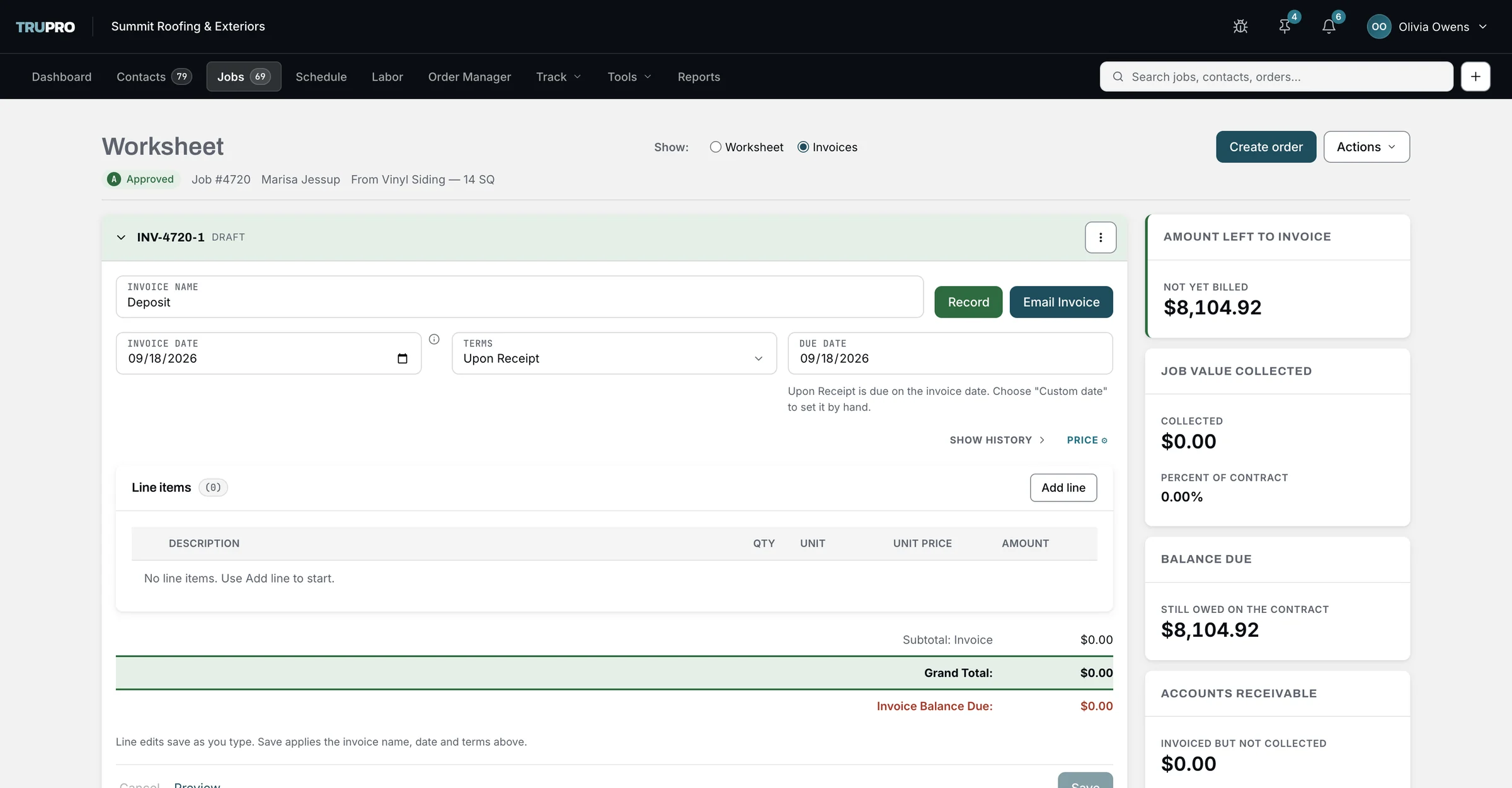Click the Not Yet Billed $8,104.92 amount

click(x=1212, y=307)
